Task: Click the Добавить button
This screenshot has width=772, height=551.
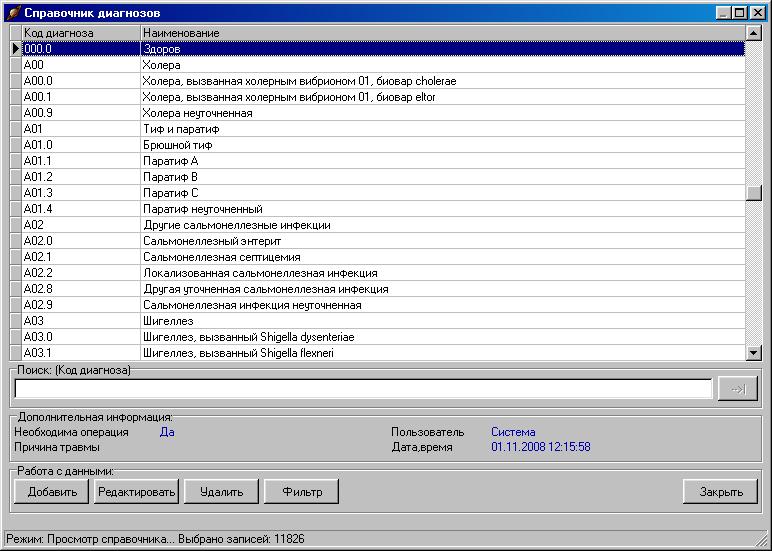Action: (x=51, y=491)
